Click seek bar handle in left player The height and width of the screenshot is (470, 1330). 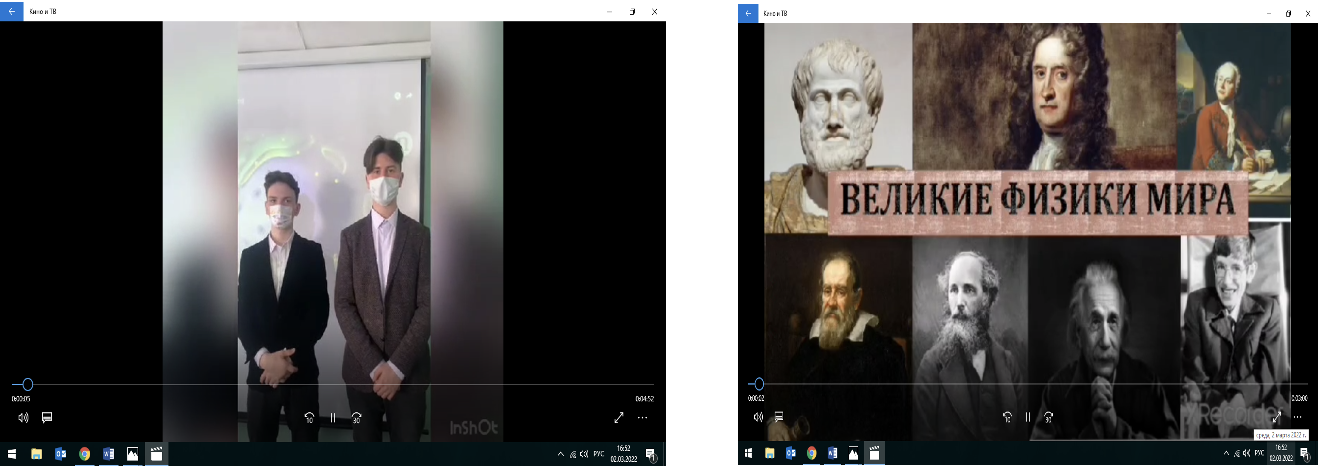(x=28, y=384)
